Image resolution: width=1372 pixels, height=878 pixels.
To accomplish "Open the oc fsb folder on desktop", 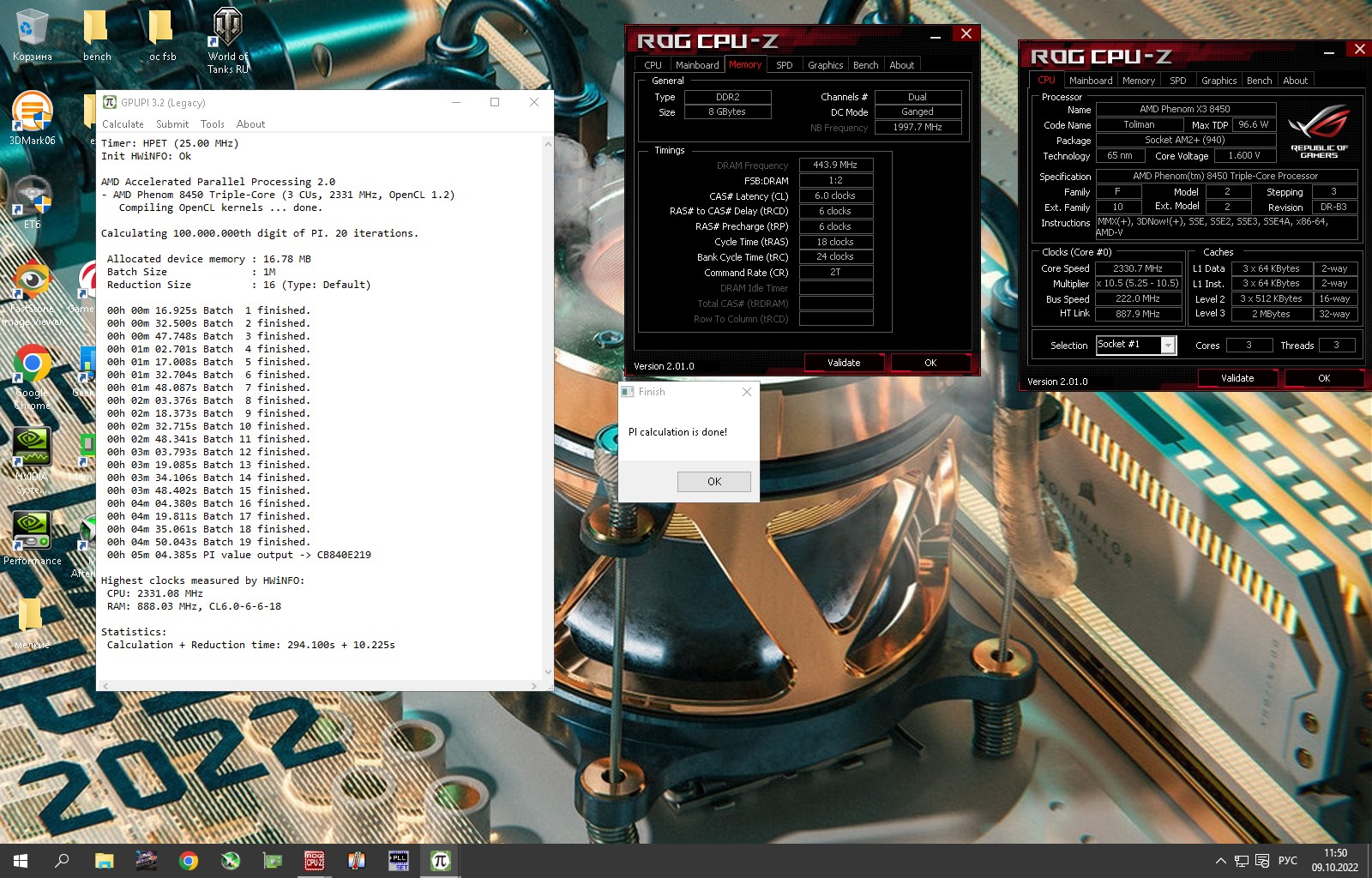I will pyautogui.click(x=162, y=34).
